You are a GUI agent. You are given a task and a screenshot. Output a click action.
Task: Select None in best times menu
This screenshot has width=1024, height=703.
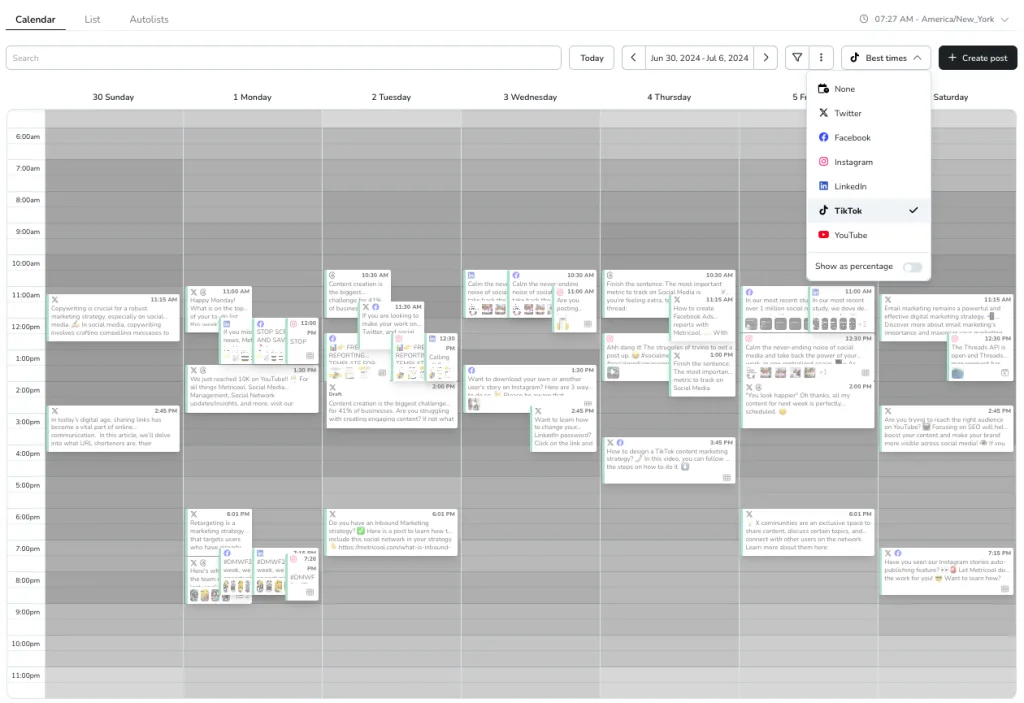[x=844, y=89]
